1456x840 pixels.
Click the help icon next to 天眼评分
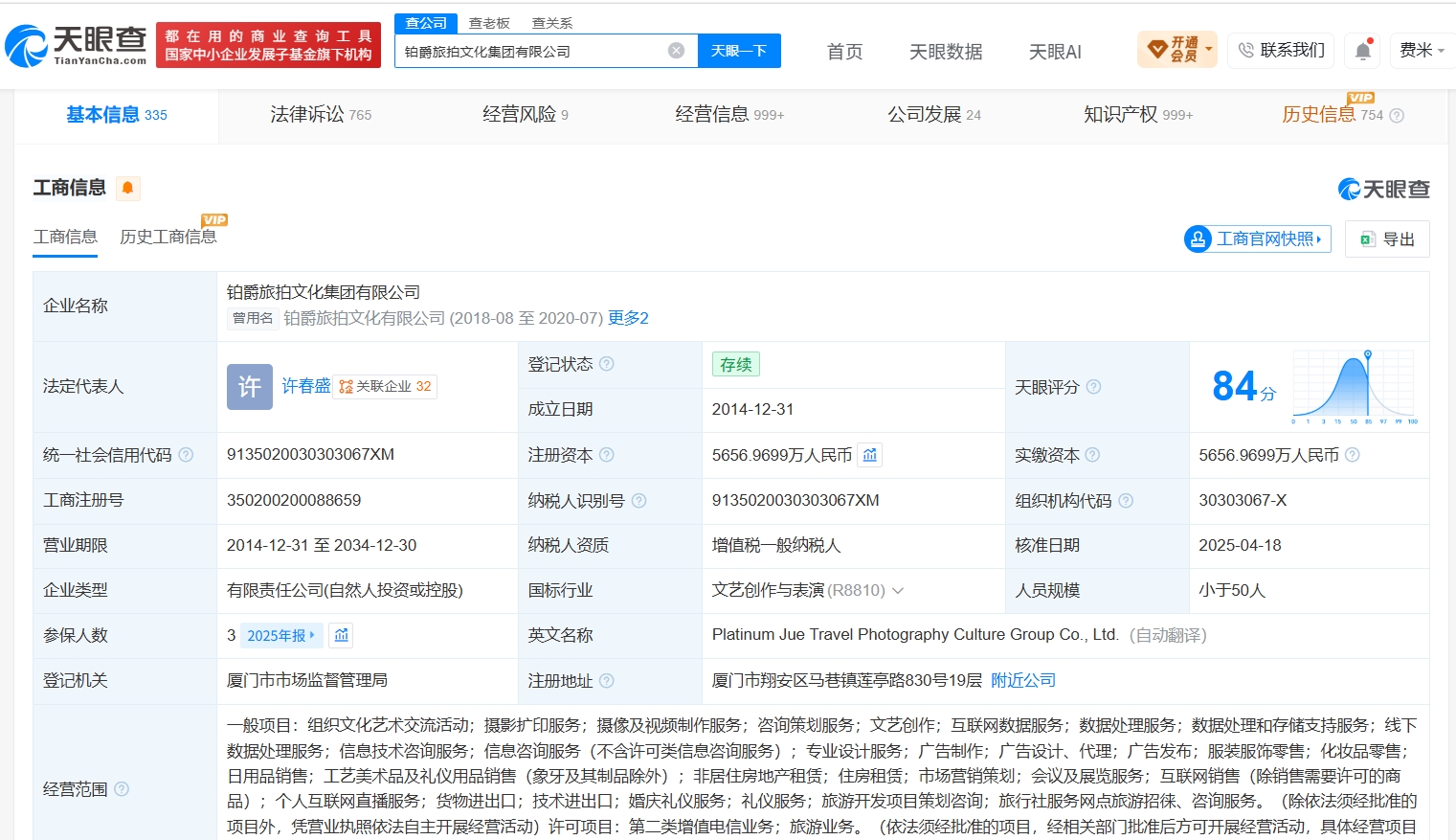coord(1093,387)
